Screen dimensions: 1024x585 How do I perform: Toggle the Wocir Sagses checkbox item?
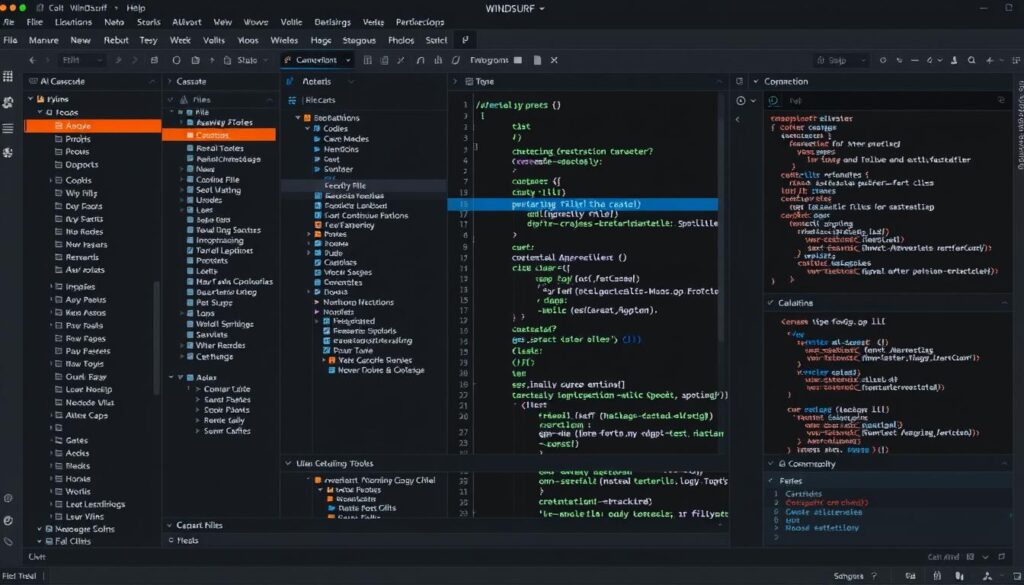(318, 272)
